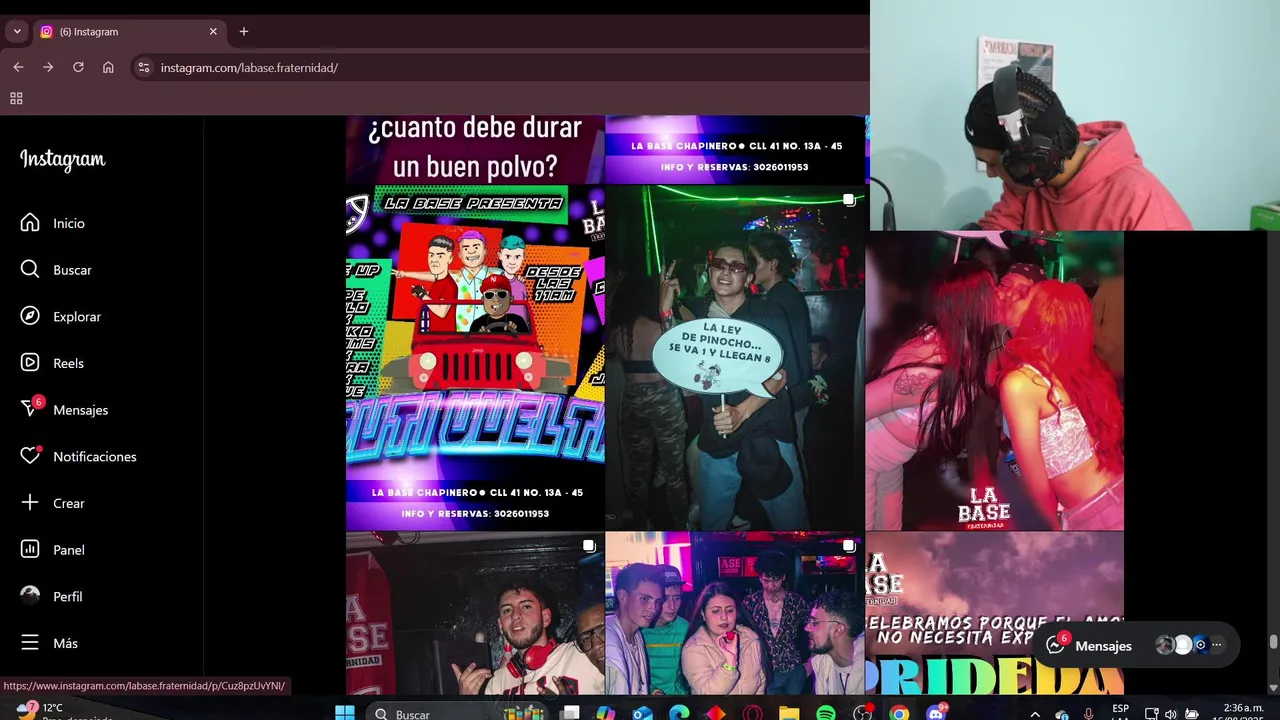The image size is (1280, 720).
Task: Open the Más hamburger menu icon
Action: pyautogui.click(x=30, y=642)
